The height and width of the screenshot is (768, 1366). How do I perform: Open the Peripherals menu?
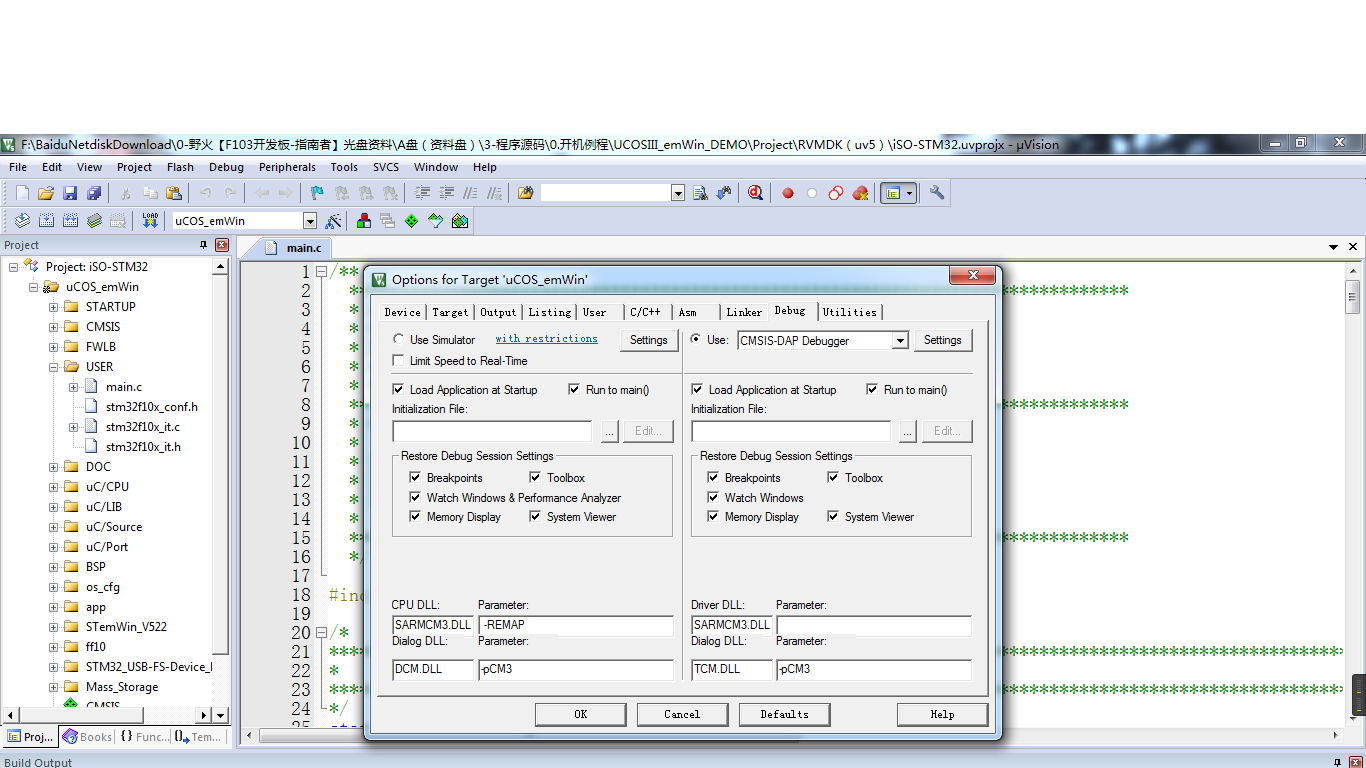click(287, 167)
